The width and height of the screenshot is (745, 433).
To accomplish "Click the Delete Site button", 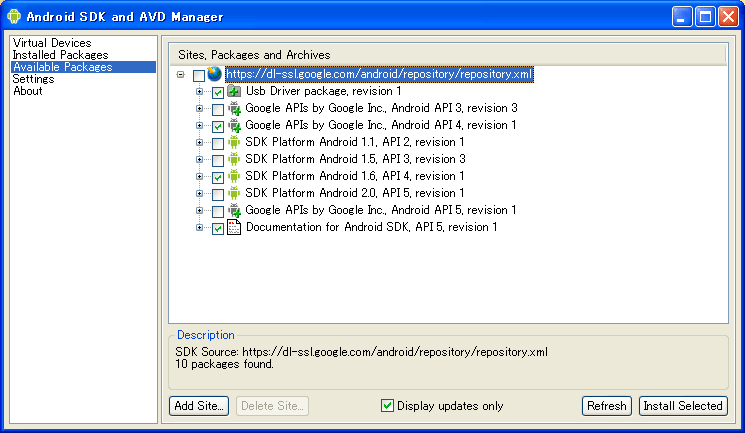I will tap(272, 406).
